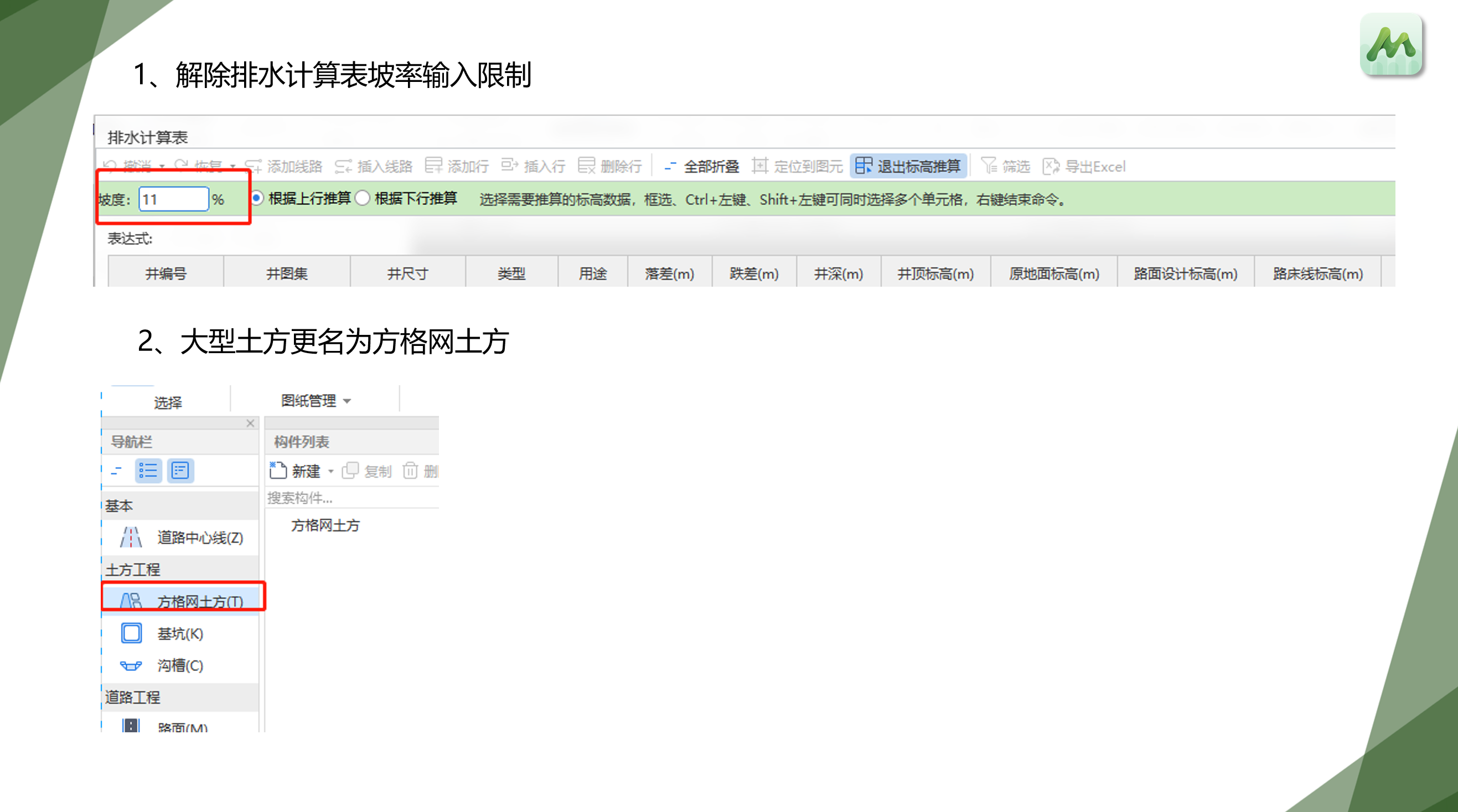This screenshot has height=812, width=1458.
Task: Switch to the 选择 tab
Action: coord(168,401)
